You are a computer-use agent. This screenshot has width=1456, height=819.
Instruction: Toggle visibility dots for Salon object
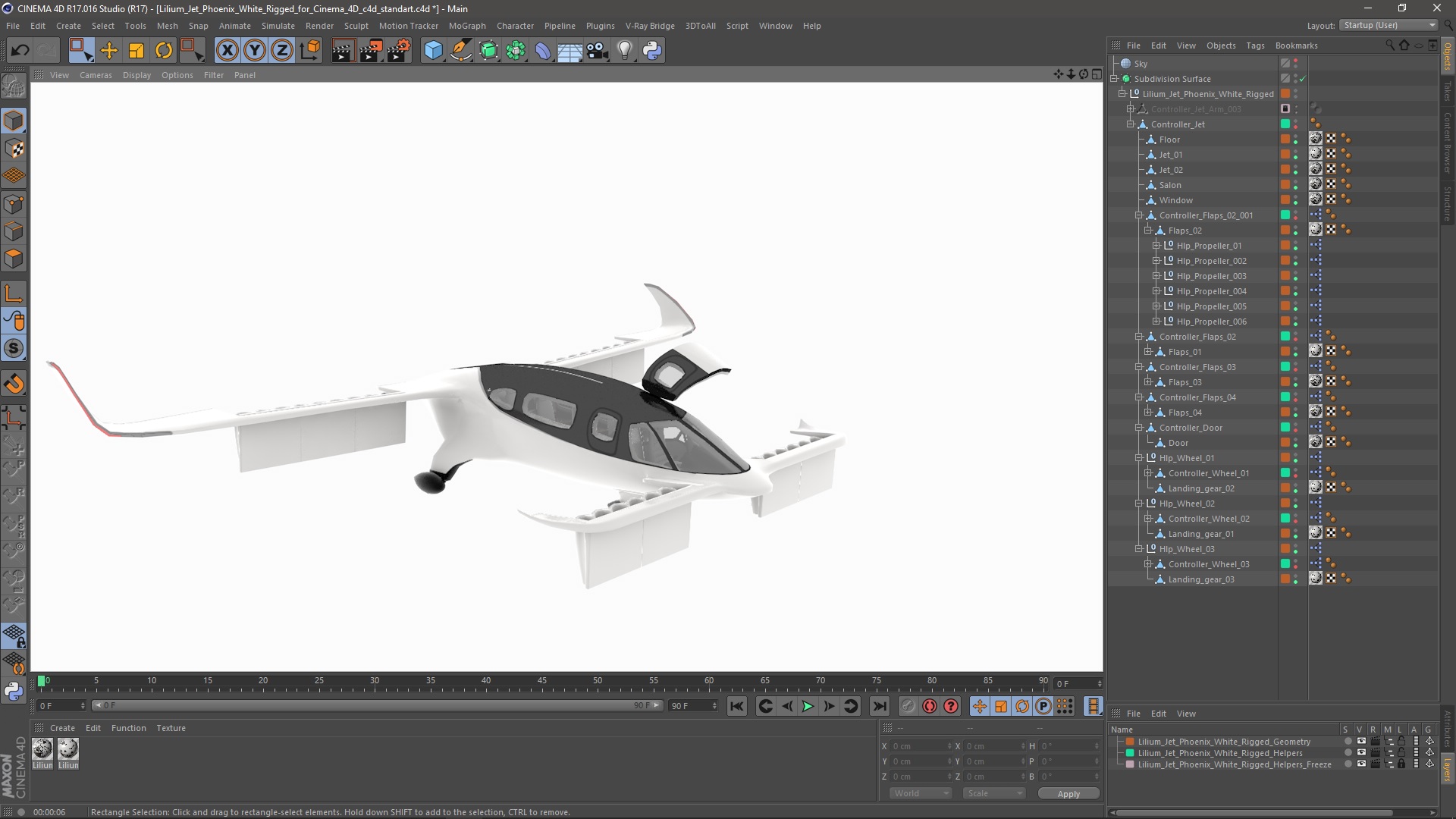point(1296,185)
